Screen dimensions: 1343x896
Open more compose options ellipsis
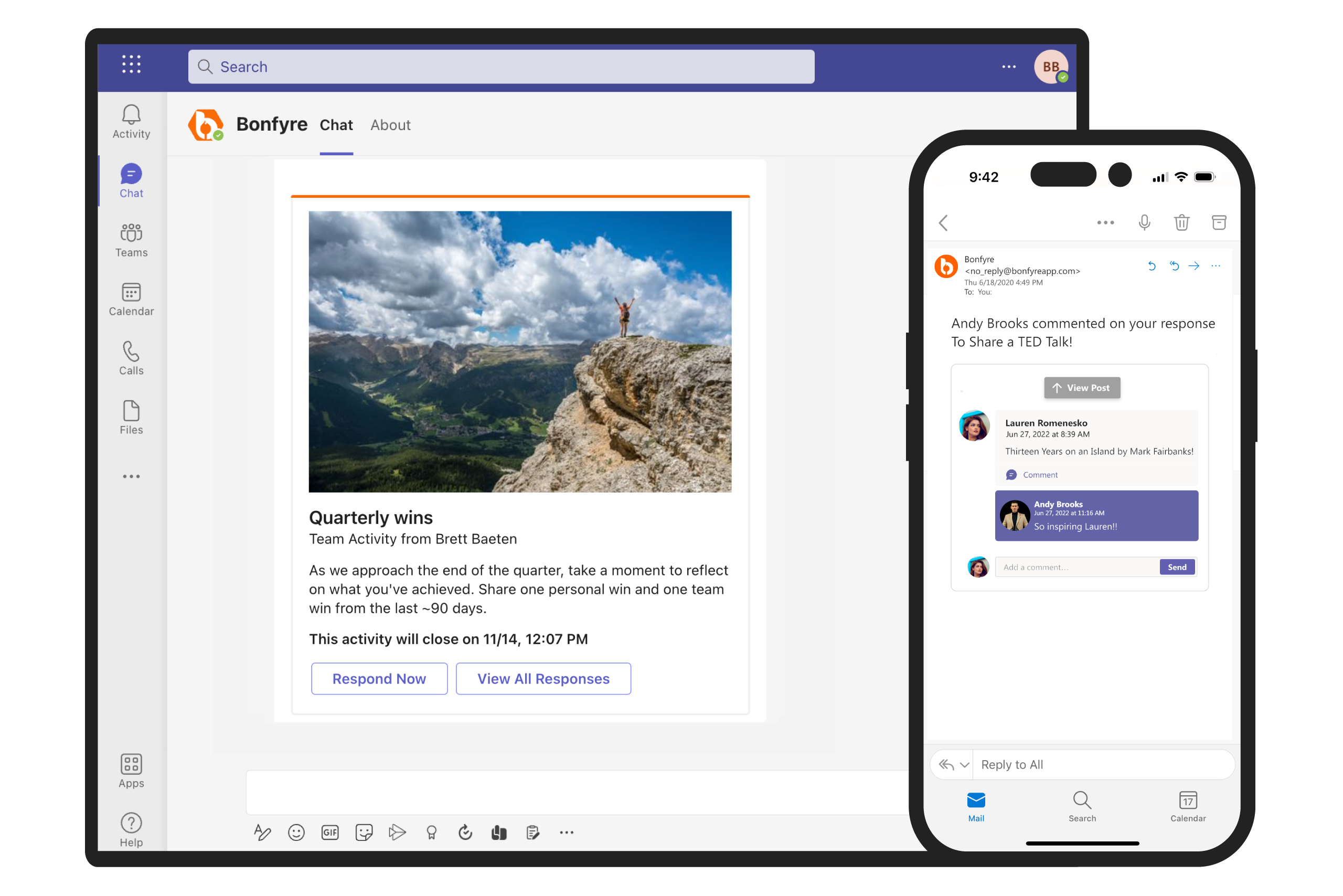(x=567, y=833)
